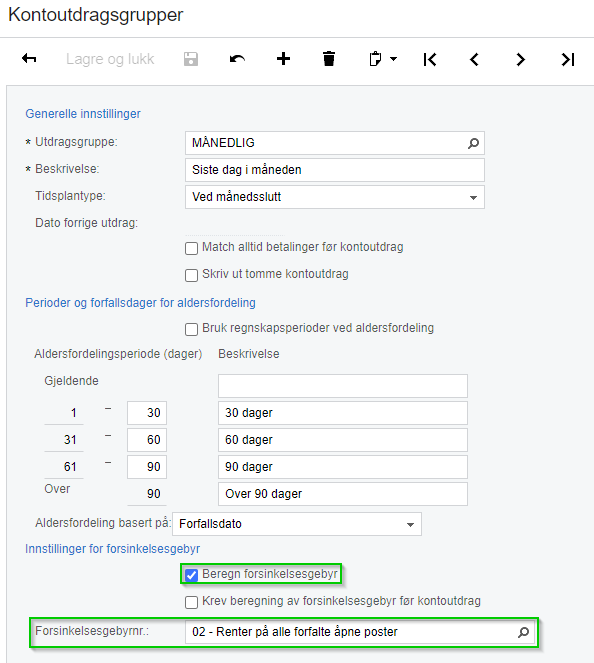Uncheck Beregn forsinkelsesgebyr checkbox
The height and width of the screenshot is (663, 594).
(x=192, y=575)
